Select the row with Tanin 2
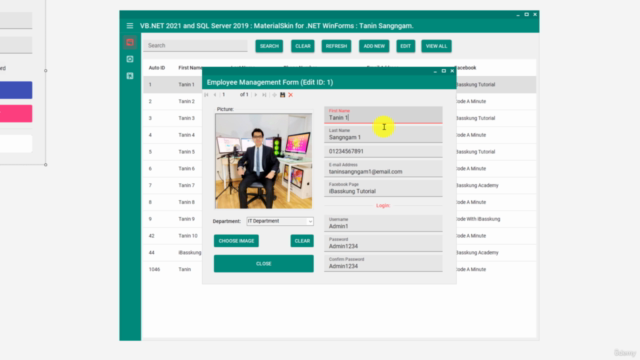The width and height of the screenshot is (640, 360). [339, 101]
